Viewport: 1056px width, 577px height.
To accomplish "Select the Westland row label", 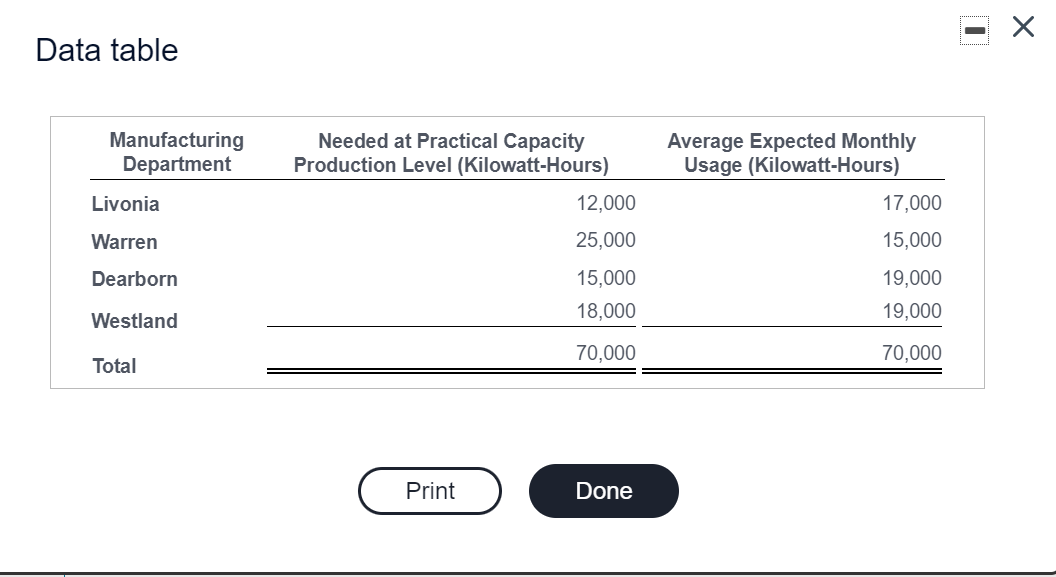I will (134, 321).
